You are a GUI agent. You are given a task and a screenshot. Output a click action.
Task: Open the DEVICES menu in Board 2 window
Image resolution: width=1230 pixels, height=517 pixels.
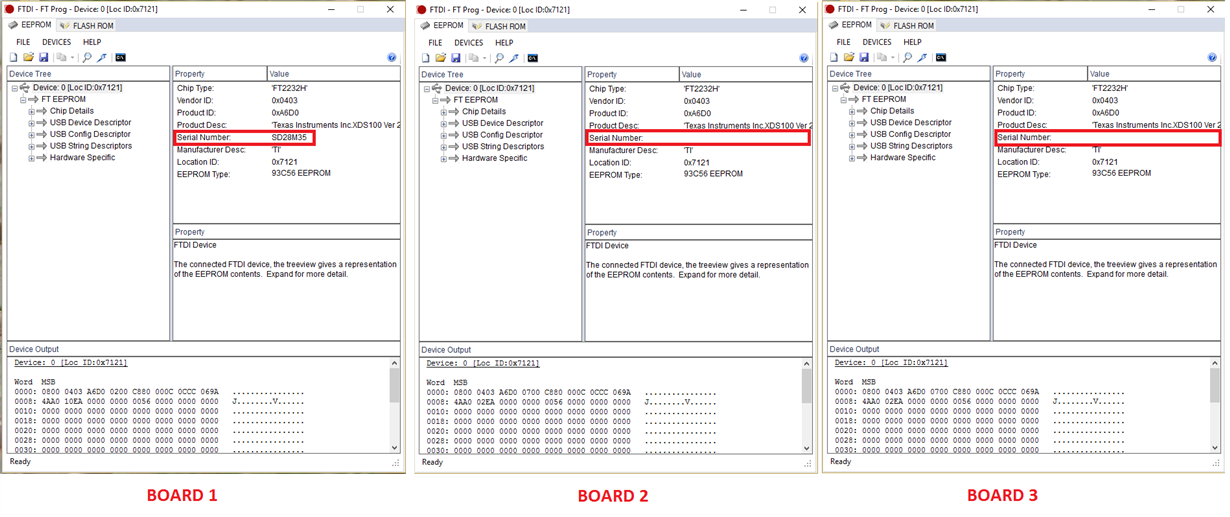[468, 43]
